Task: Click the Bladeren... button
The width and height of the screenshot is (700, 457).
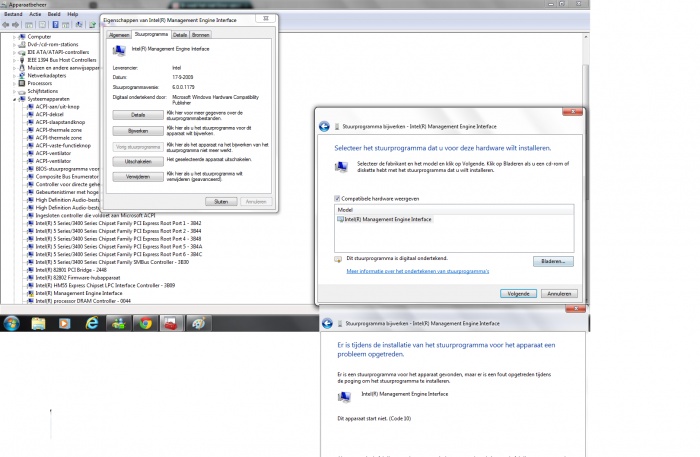Action: tap(553, 261)
